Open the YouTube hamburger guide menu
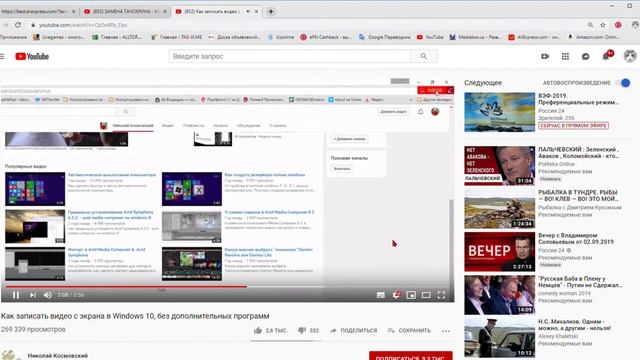 pos(2,56)
